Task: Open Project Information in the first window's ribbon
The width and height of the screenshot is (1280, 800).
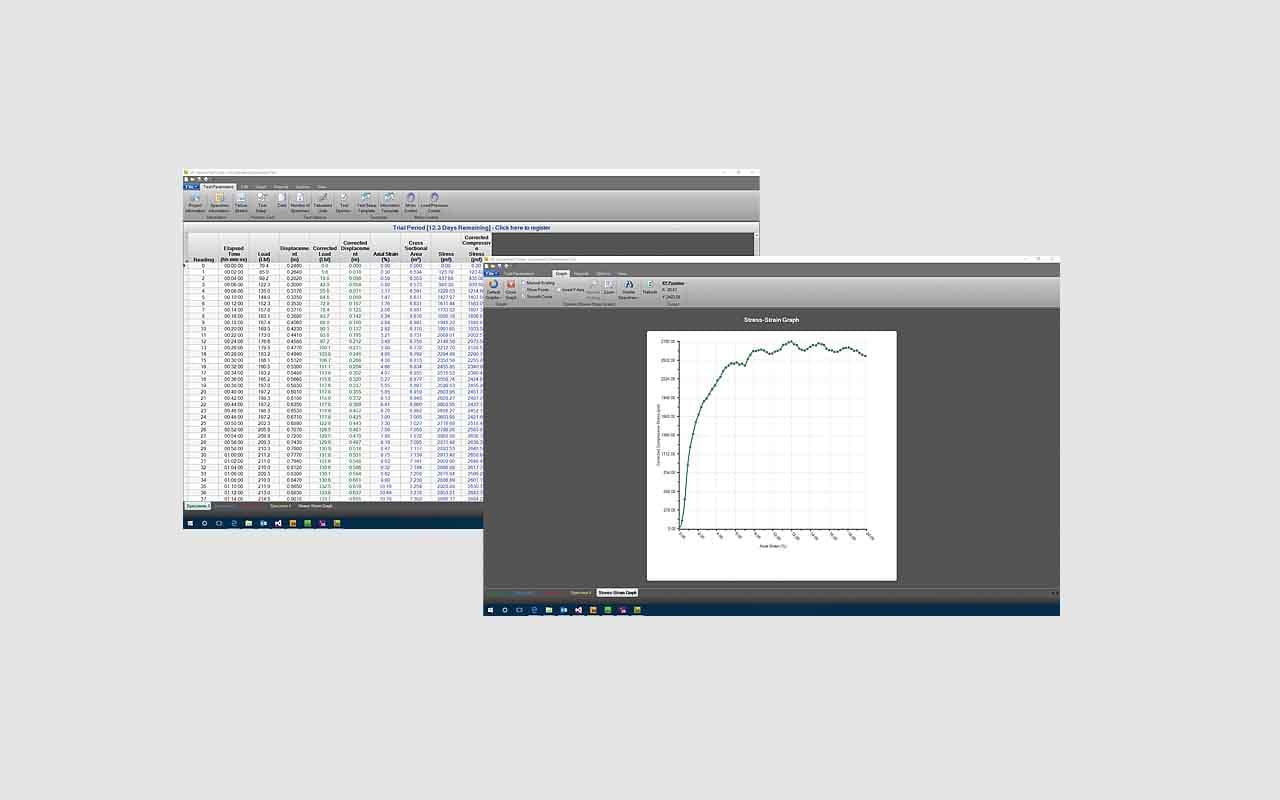Action: point(195,203)
